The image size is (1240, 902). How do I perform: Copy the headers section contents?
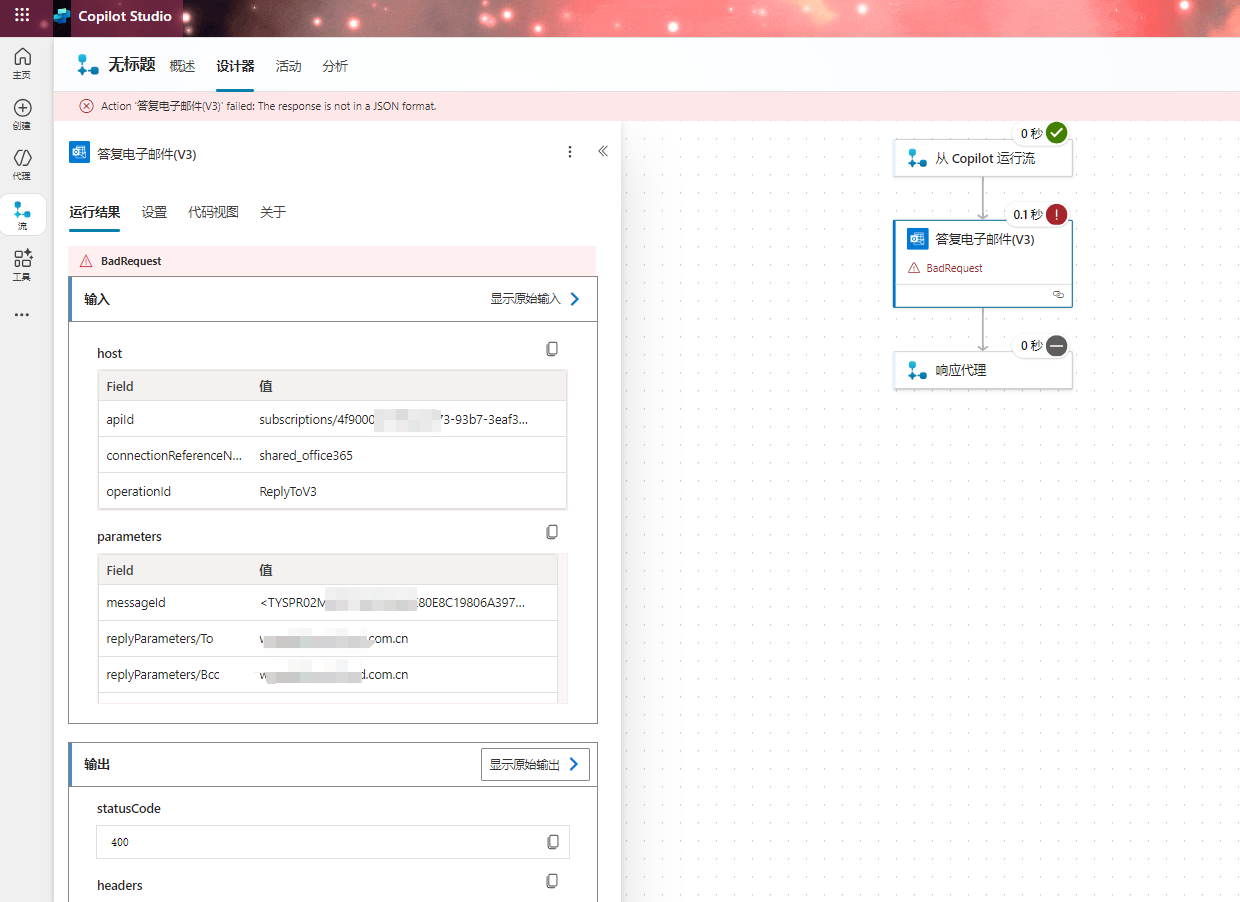pos(552,881)
